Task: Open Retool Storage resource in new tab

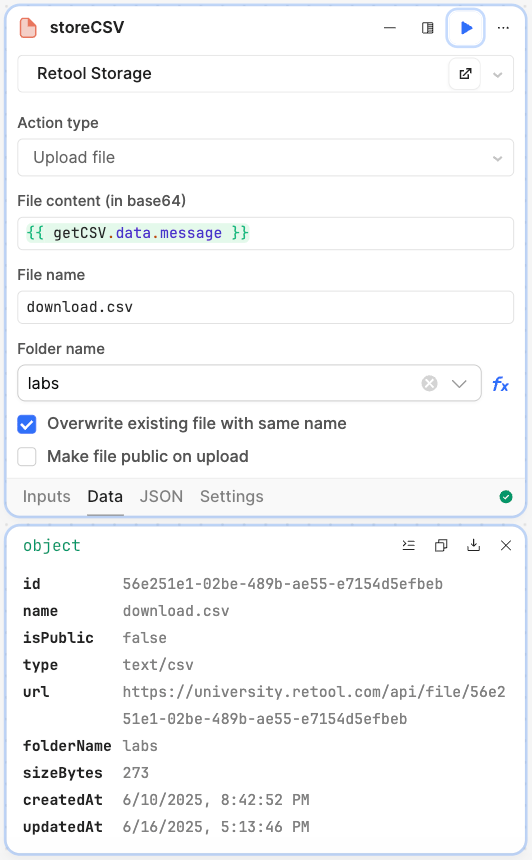Action: coord(465,73)
